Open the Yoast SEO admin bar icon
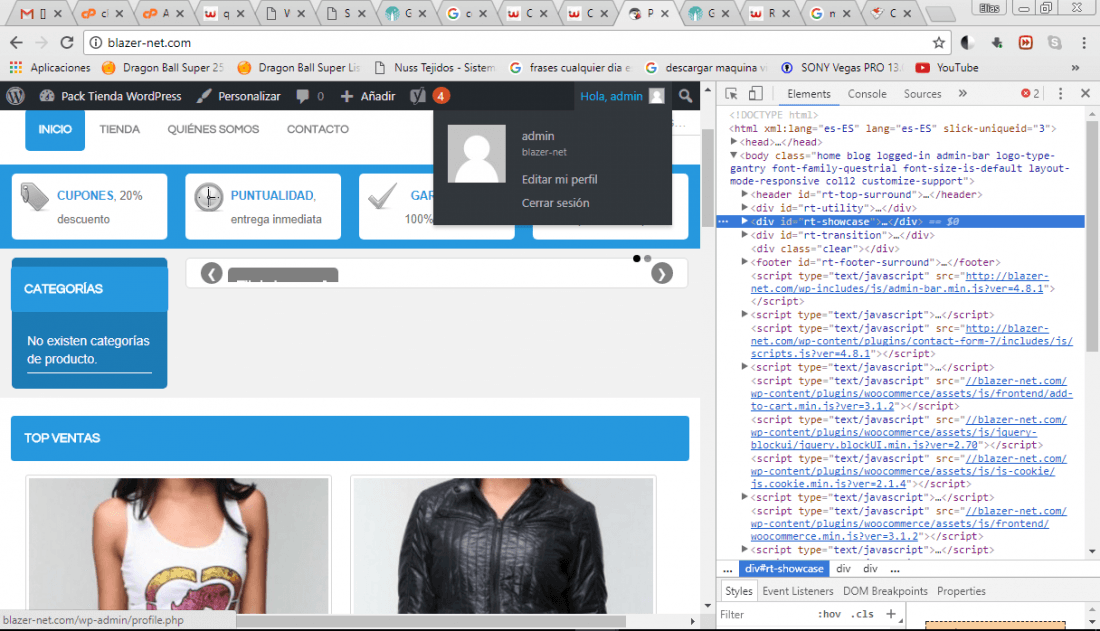The image size is (1100, 631). 418,96
